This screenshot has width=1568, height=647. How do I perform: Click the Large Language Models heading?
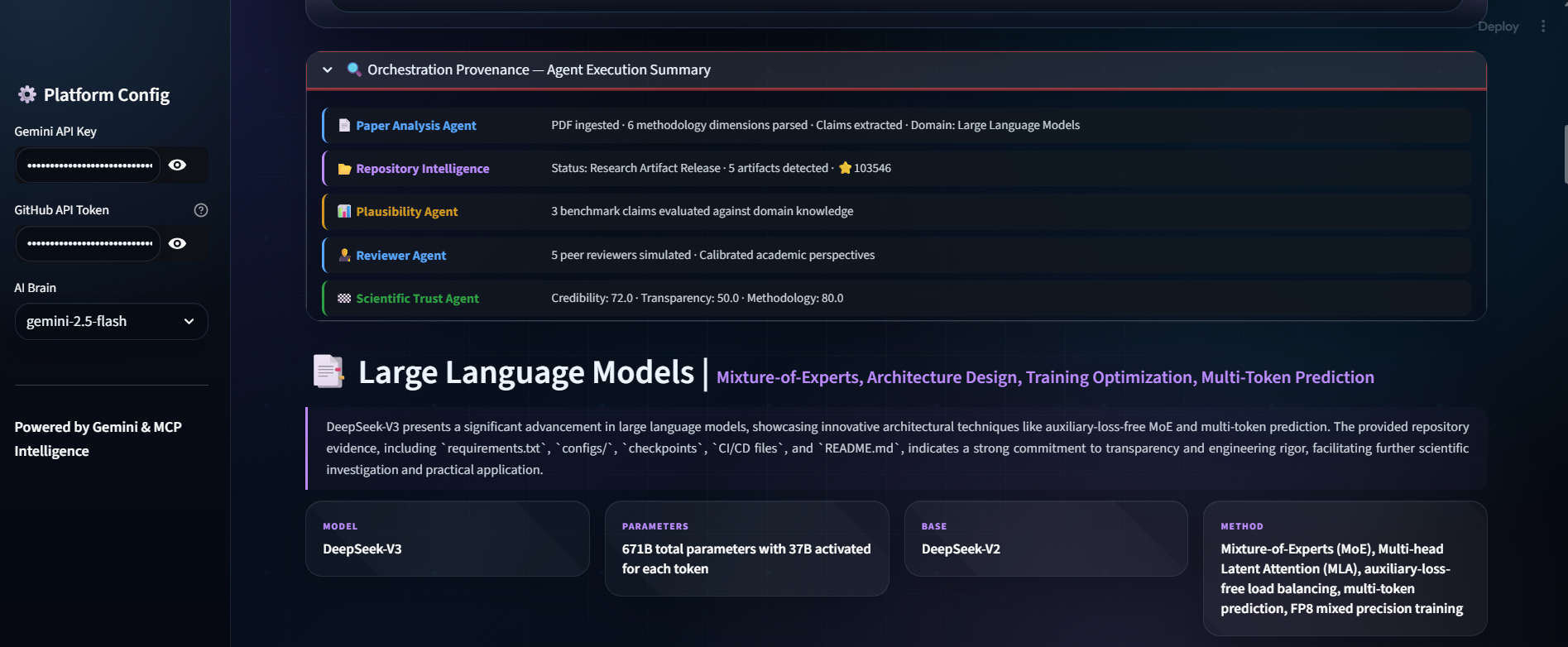tap(526, 372)
